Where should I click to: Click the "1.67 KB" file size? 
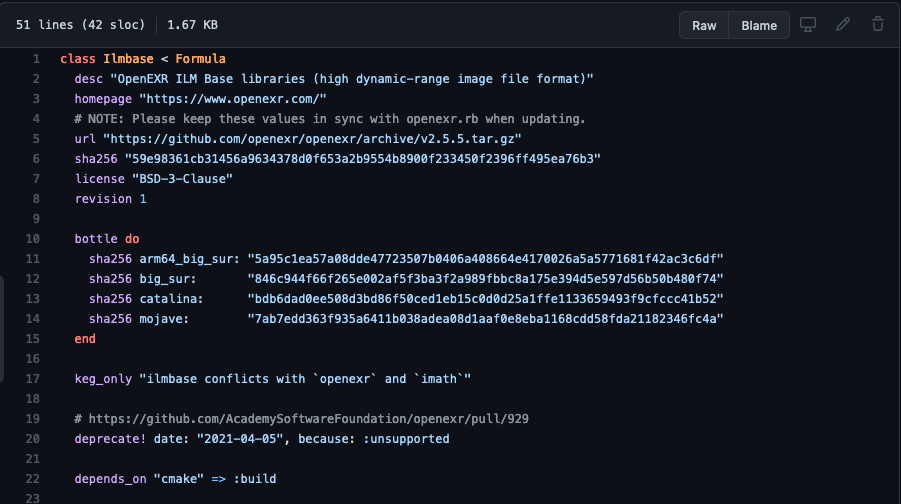[192, 25]
